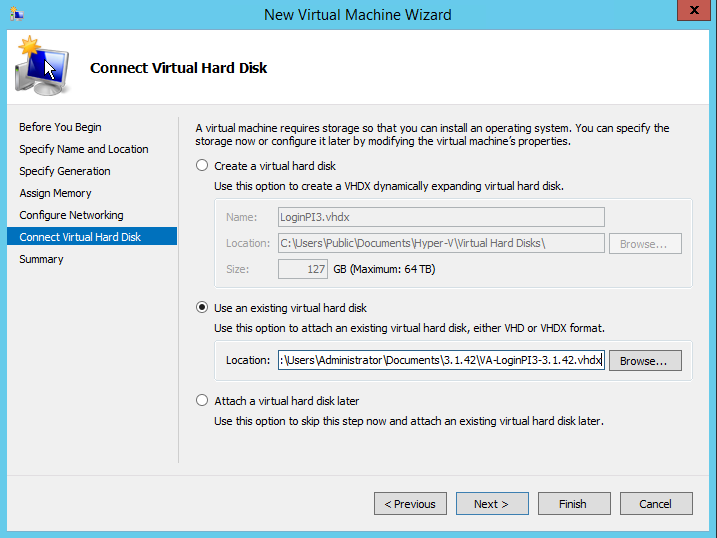
Task: Click the VHD or VHDX format description text
Action: click(409, 328)
